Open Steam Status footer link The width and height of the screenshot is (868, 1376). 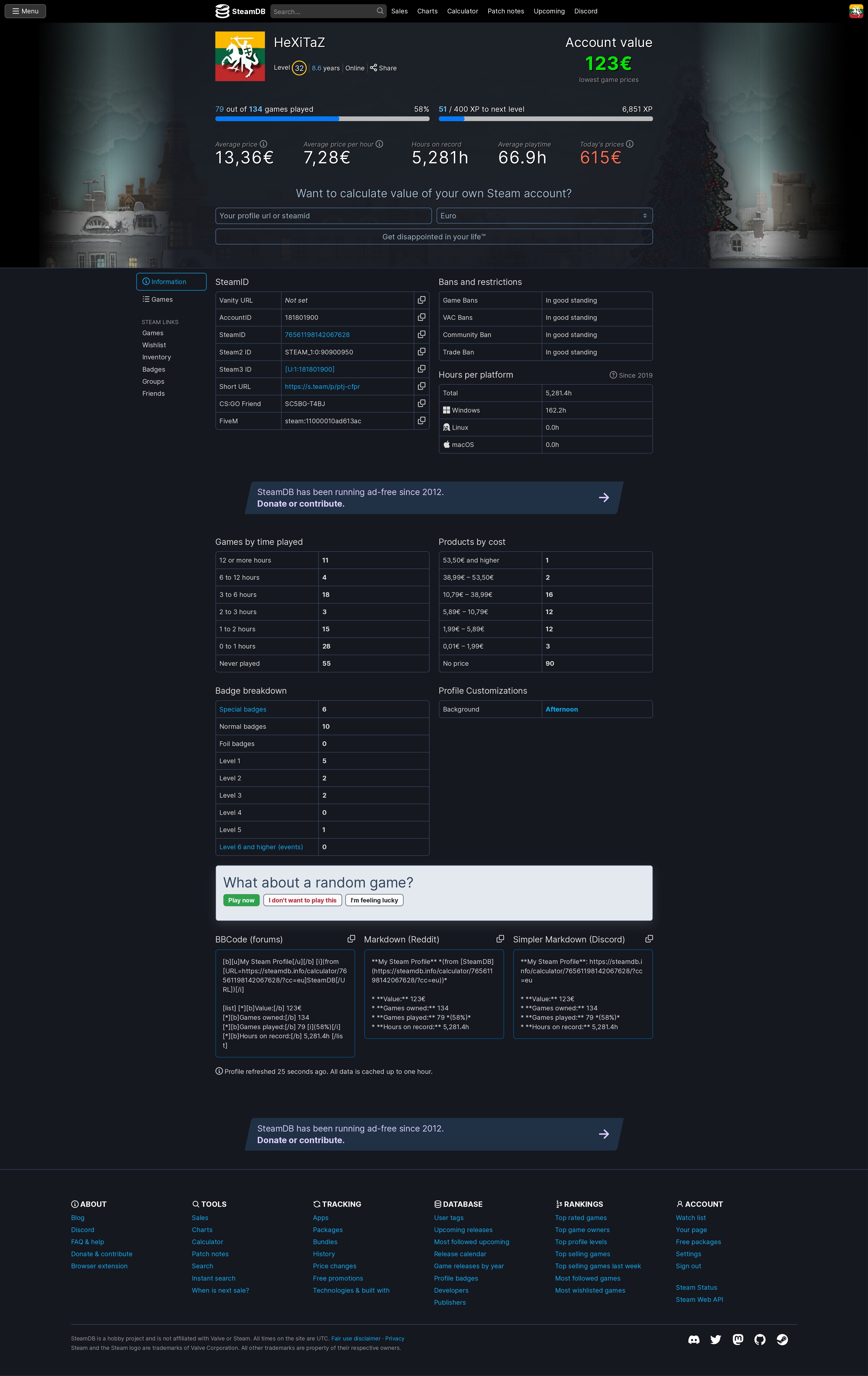[x=696, y=1287]
